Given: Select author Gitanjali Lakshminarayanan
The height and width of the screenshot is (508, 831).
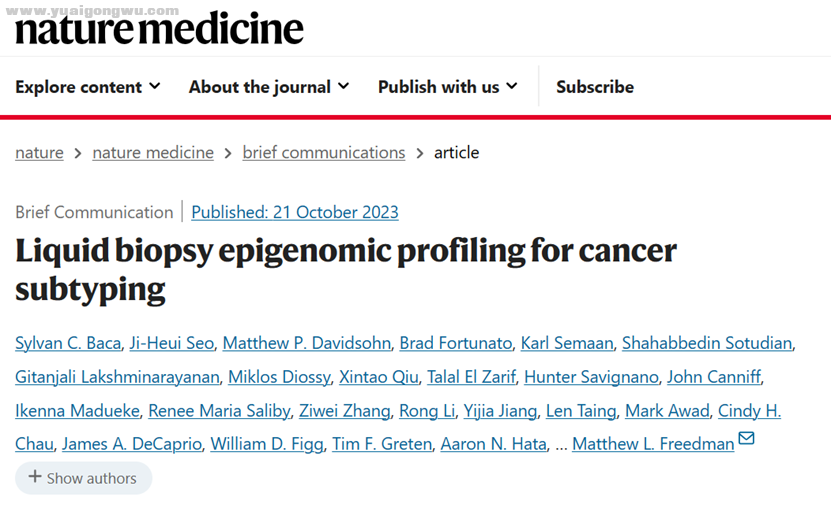Looking at the screenshot, I should 117,377.
